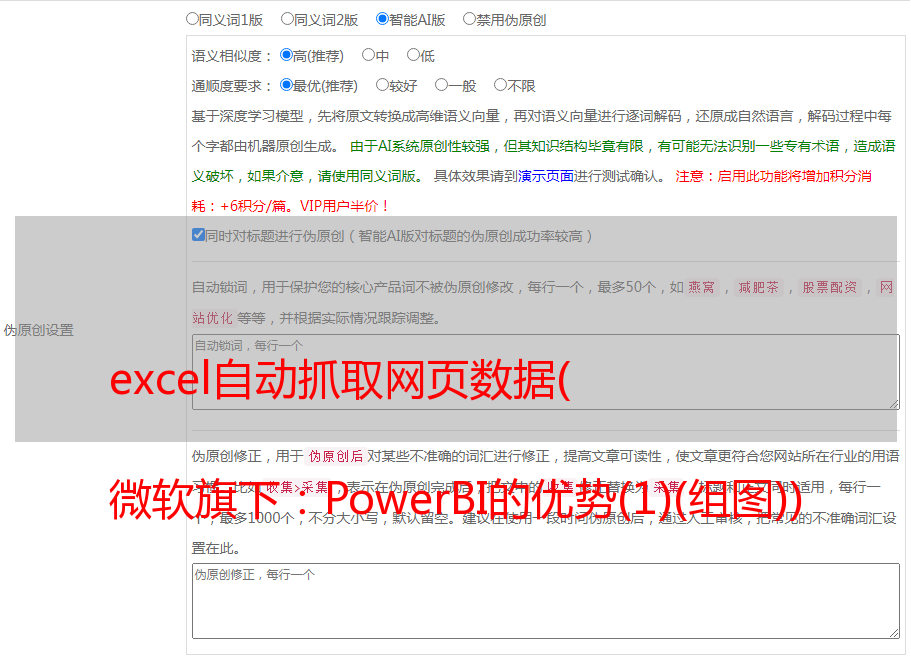Viewport: 911px width, 658px height.
Task: Set 通顺度要求 to 不限
Action: click(x=500, y=85)
